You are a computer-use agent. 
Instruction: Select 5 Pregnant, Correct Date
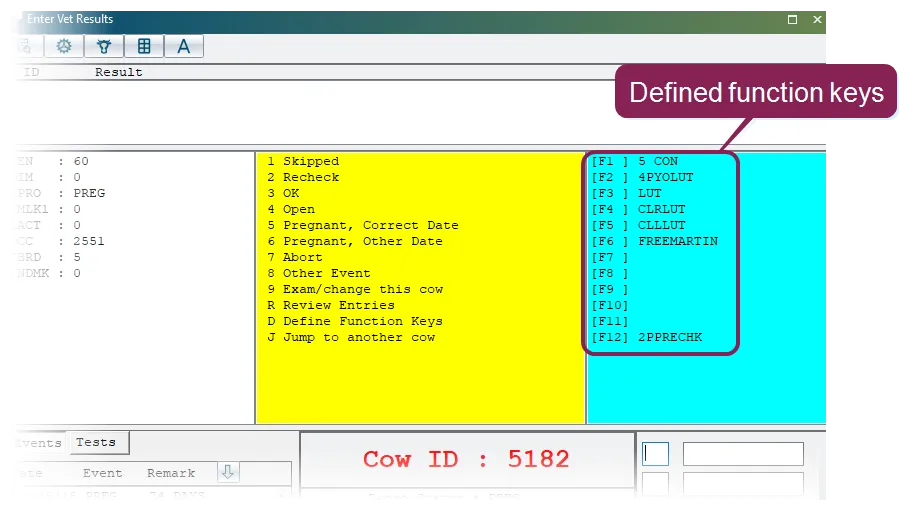[363, 225]
